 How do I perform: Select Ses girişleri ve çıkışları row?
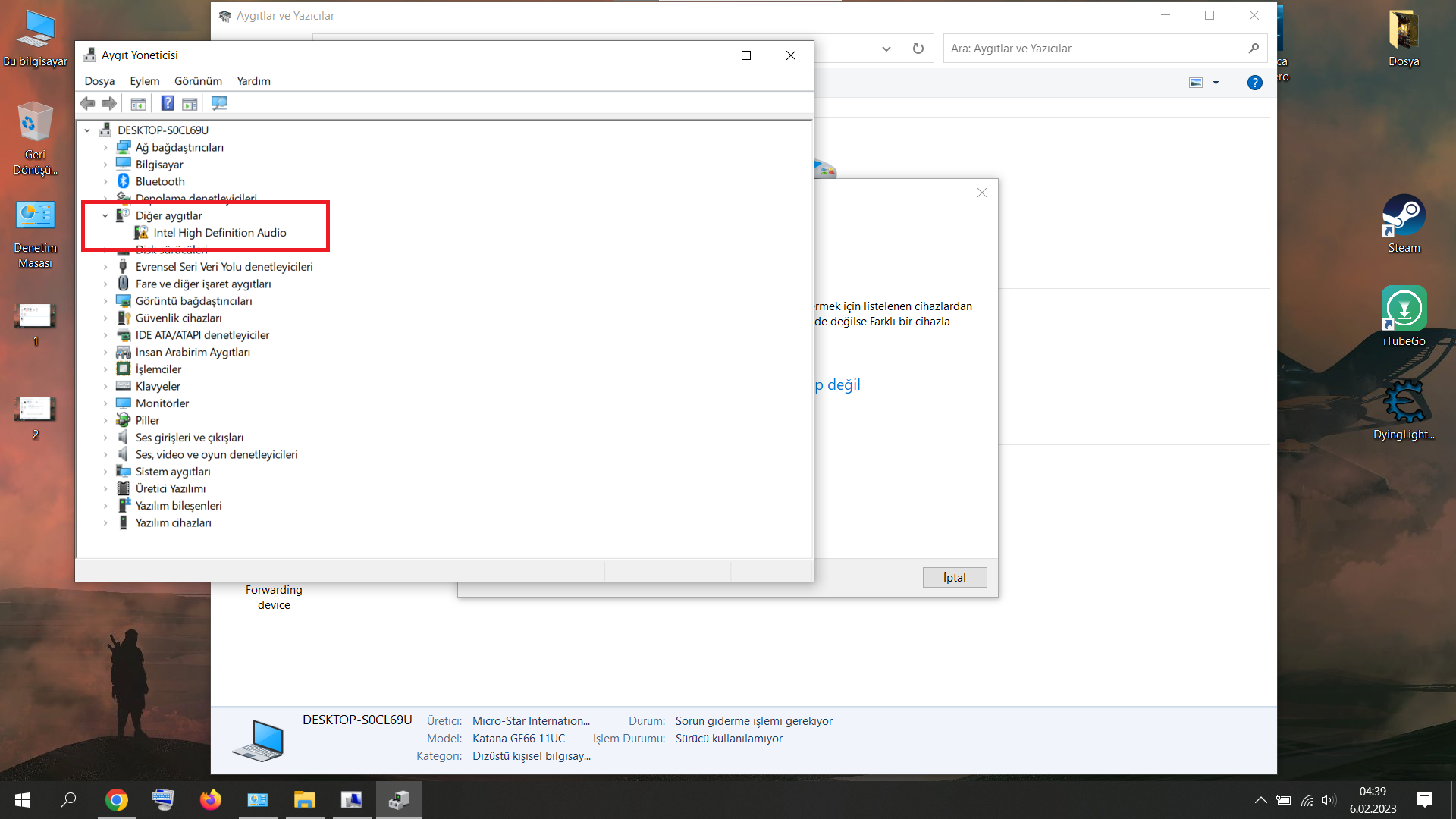[190, 438]
